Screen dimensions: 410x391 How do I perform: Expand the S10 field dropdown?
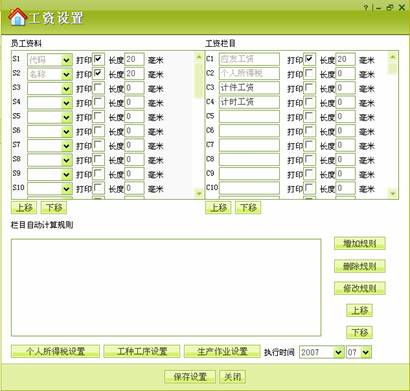tap(67, 189)
